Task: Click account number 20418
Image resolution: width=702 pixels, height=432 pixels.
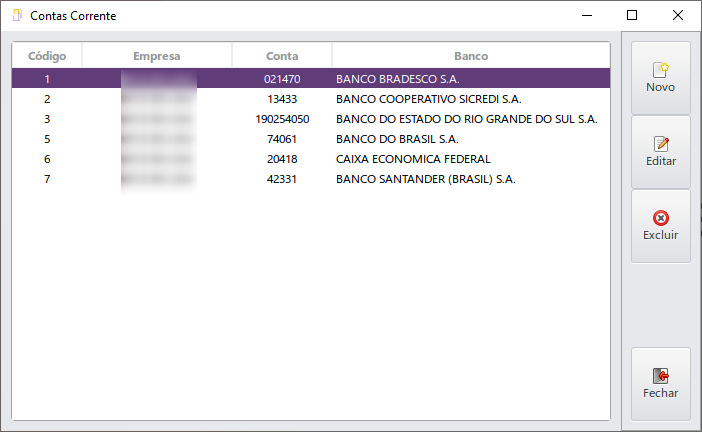Action: click(282, 159)
